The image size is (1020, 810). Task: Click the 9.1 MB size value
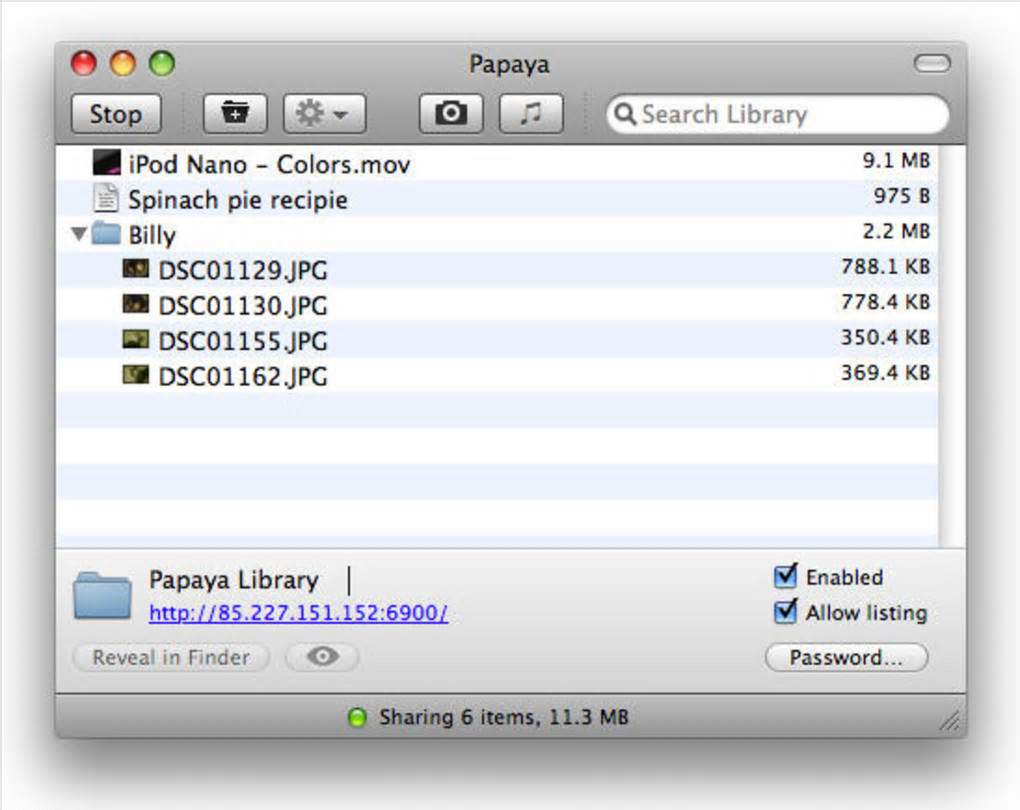tap(896, 161)
